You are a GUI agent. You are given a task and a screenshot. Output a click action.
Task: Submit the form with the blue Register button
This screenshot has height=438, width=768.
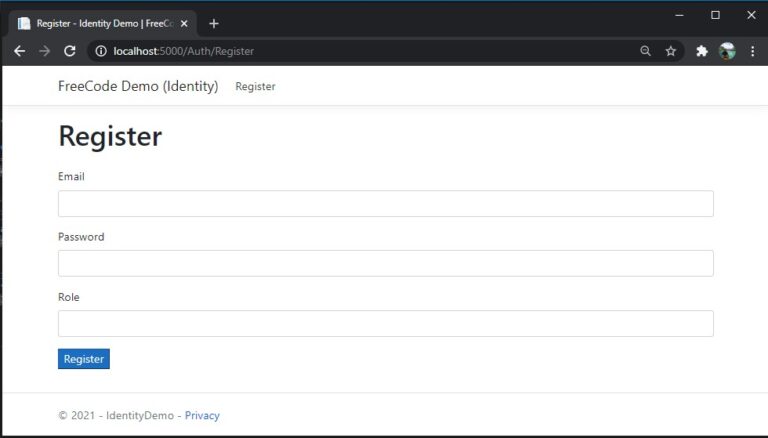[84, 359]
